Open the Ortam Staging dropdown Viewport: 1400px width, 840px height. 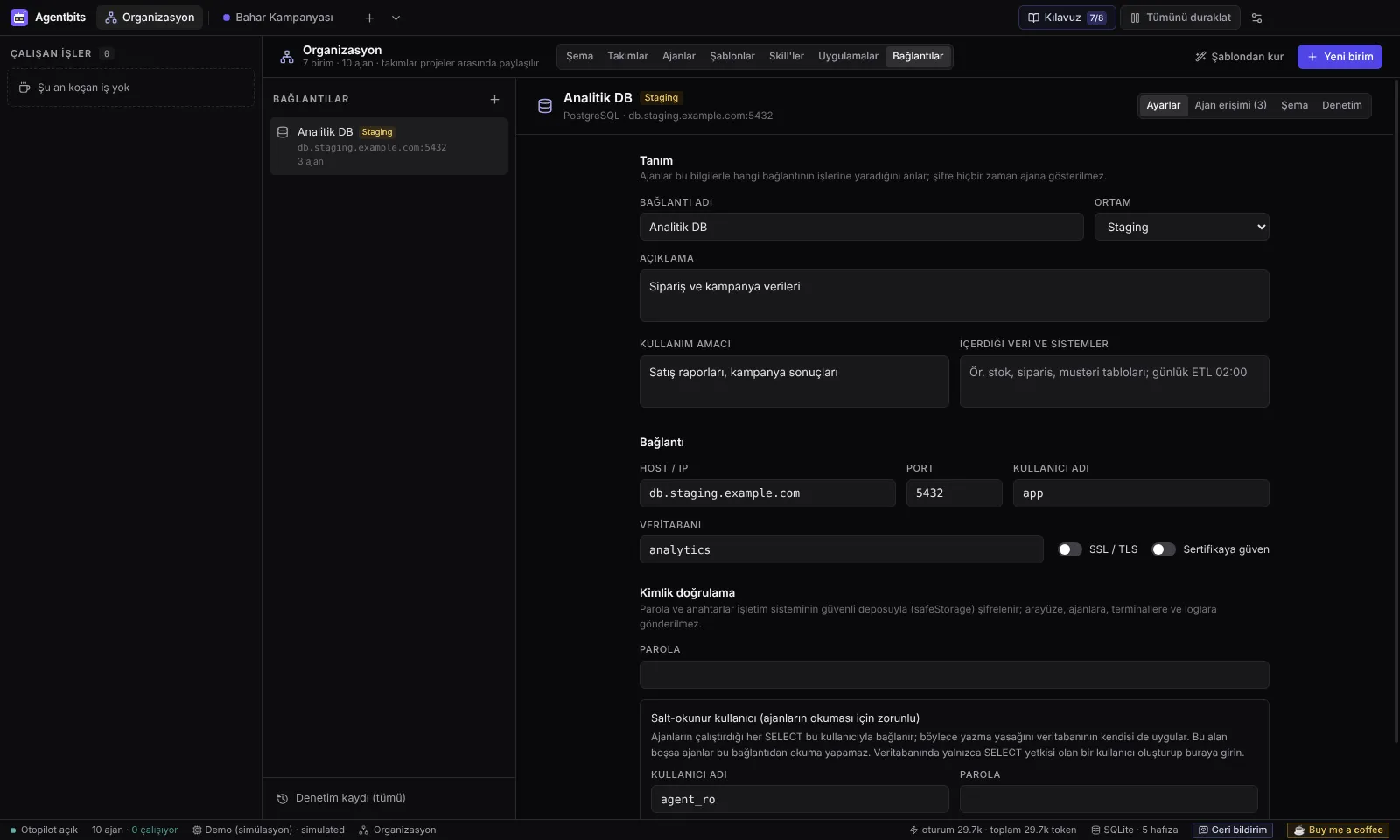pos(1181,227)
